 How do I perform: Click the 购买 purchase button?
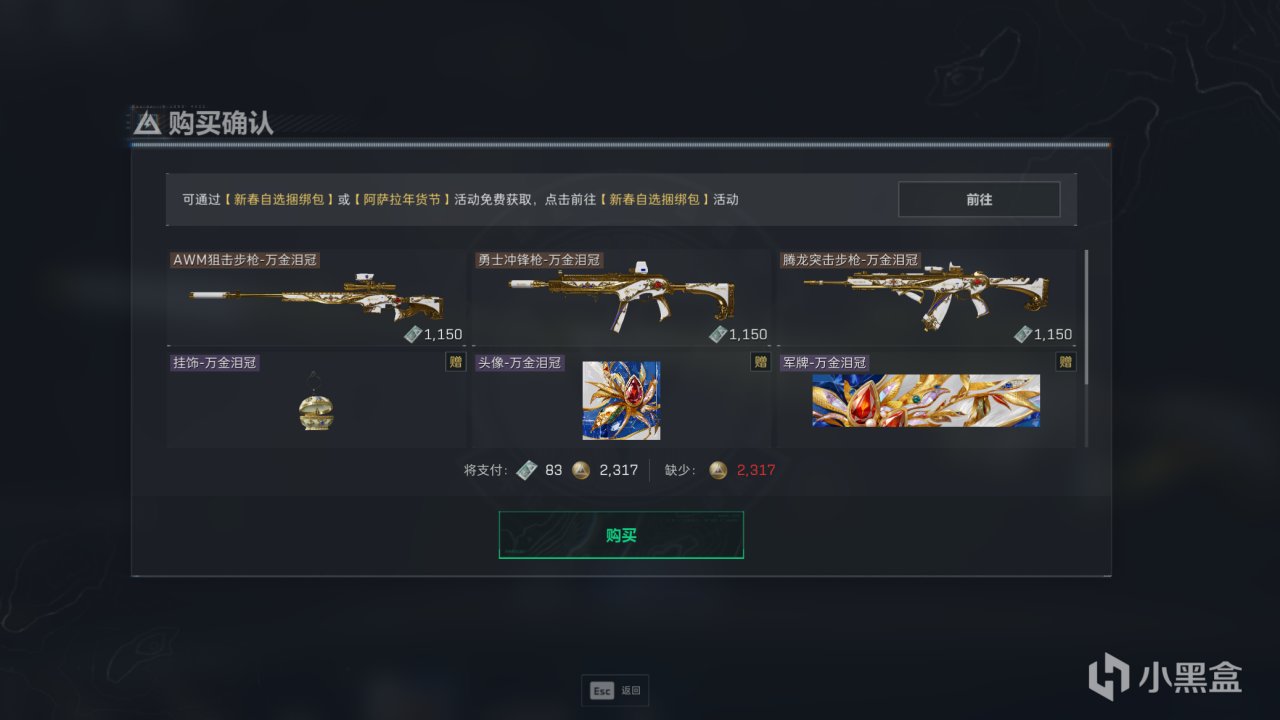tap(621, 535)
